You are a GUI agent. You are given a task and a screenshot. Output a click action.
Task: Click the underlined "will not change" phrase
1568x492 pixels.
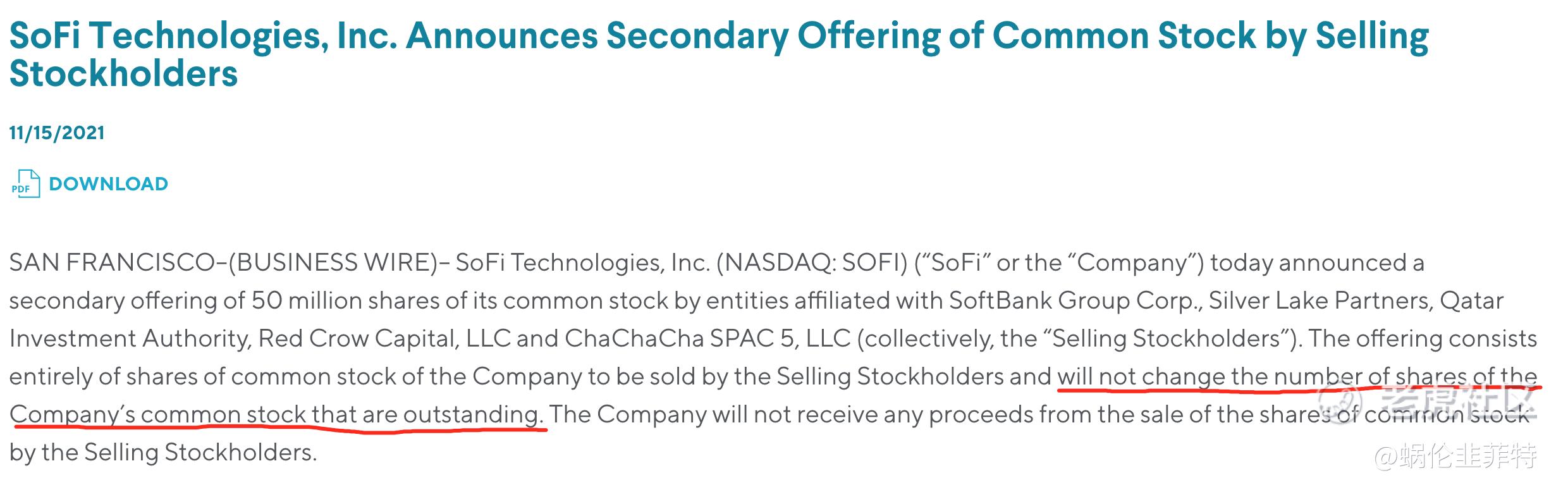tap(1141, 377)
